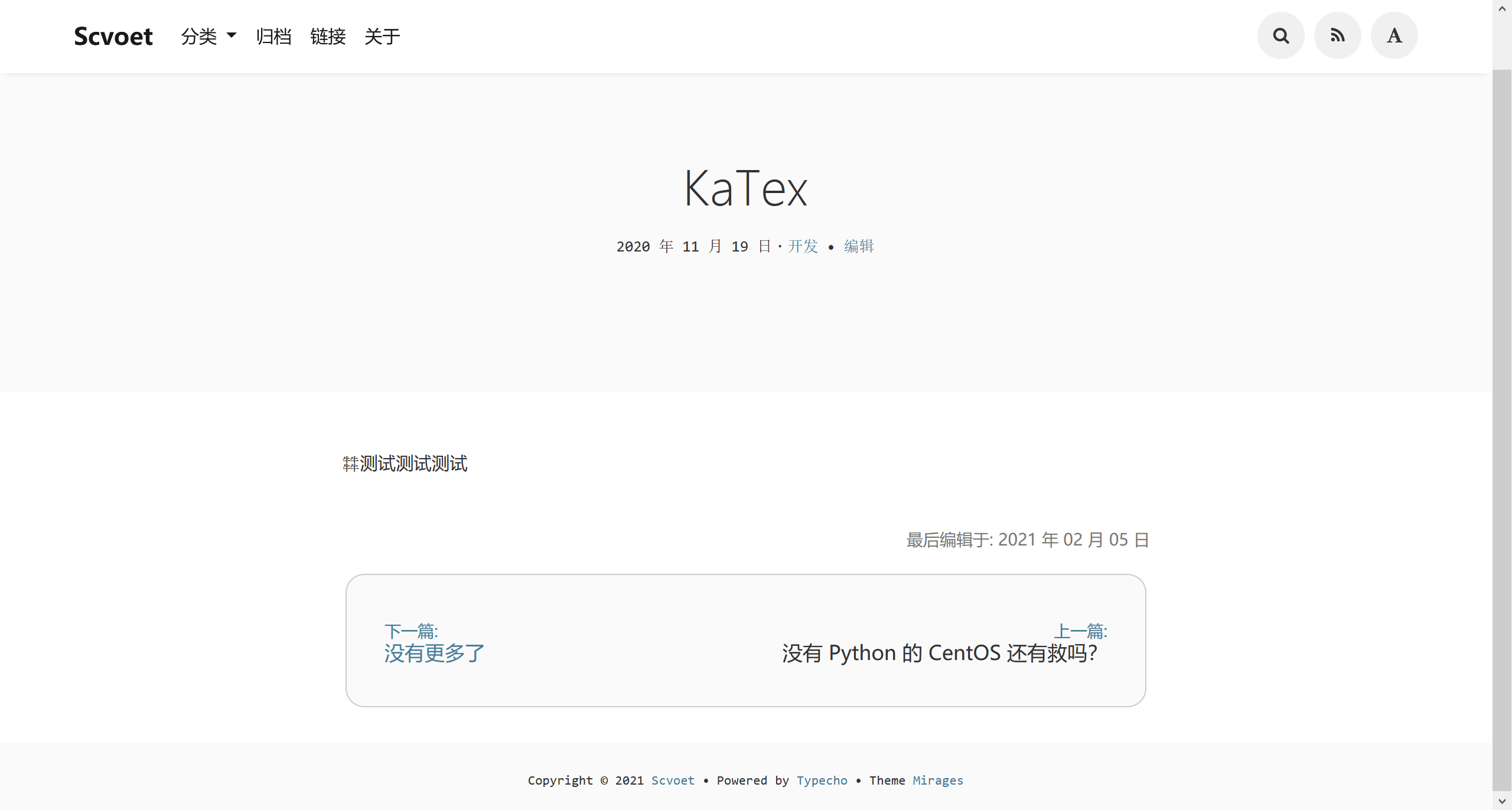1512x810 pixels.
Task: Click the scrollbar up arrow
Action: pyautogui.click(x=1501, y=8)
